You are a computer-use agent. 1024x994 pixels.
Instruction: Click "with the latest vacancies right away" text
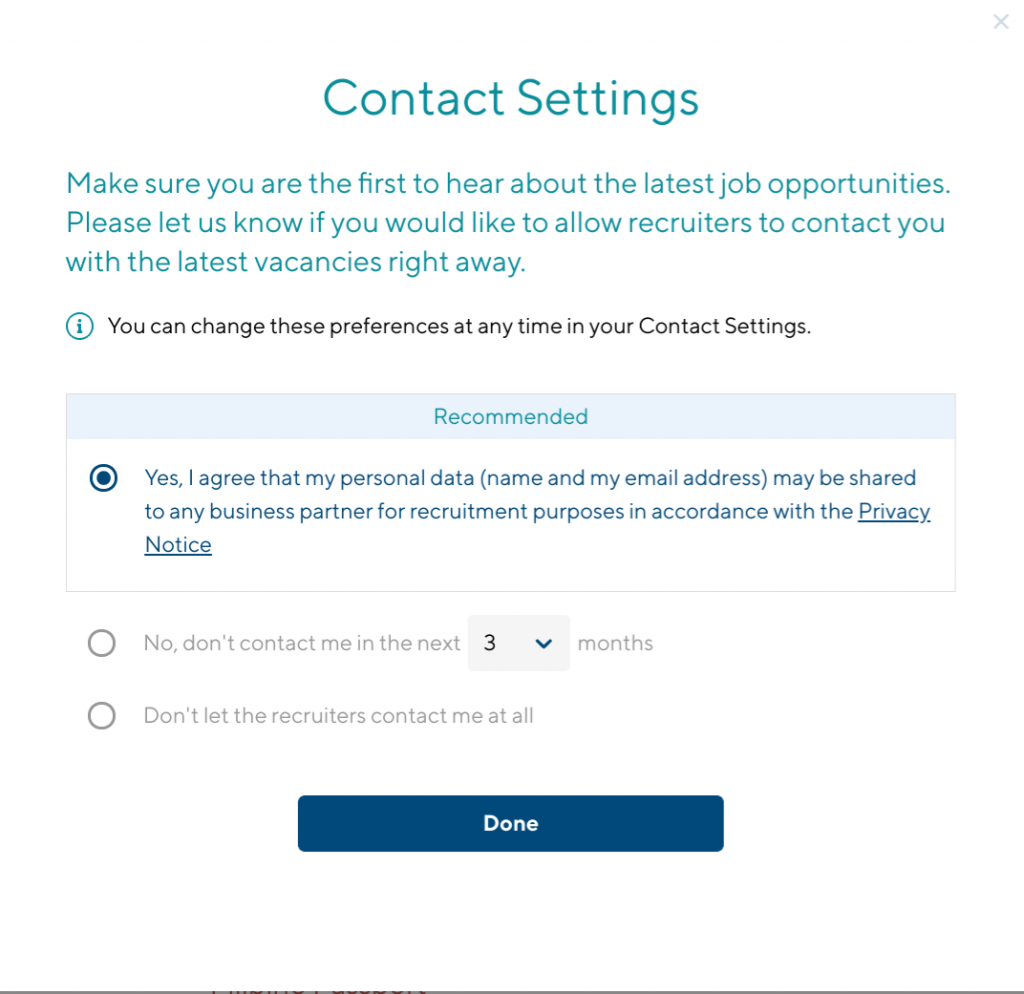(x=297, y=262)
